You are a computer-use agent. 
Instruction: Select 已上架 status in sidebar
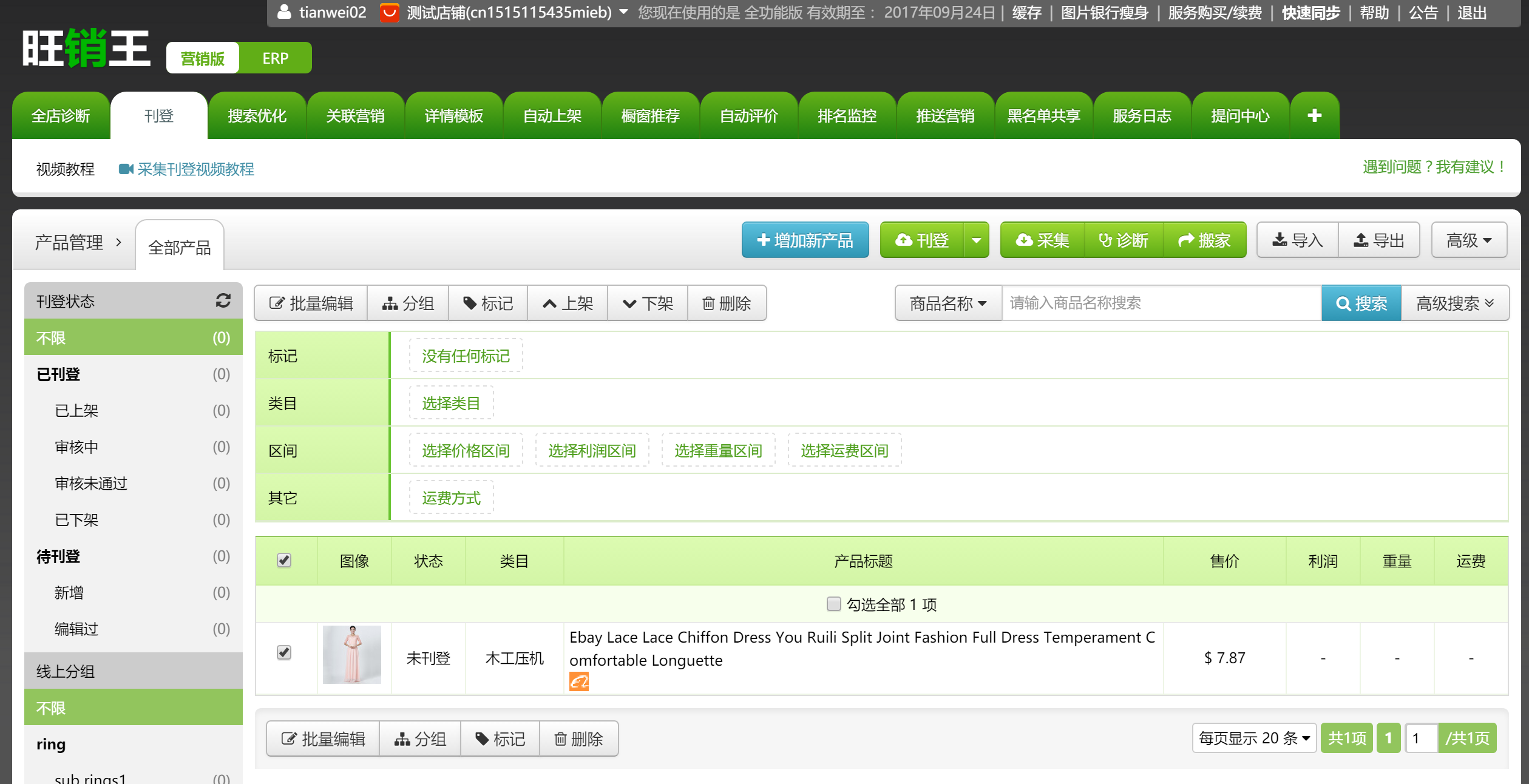tap(133, 410)
